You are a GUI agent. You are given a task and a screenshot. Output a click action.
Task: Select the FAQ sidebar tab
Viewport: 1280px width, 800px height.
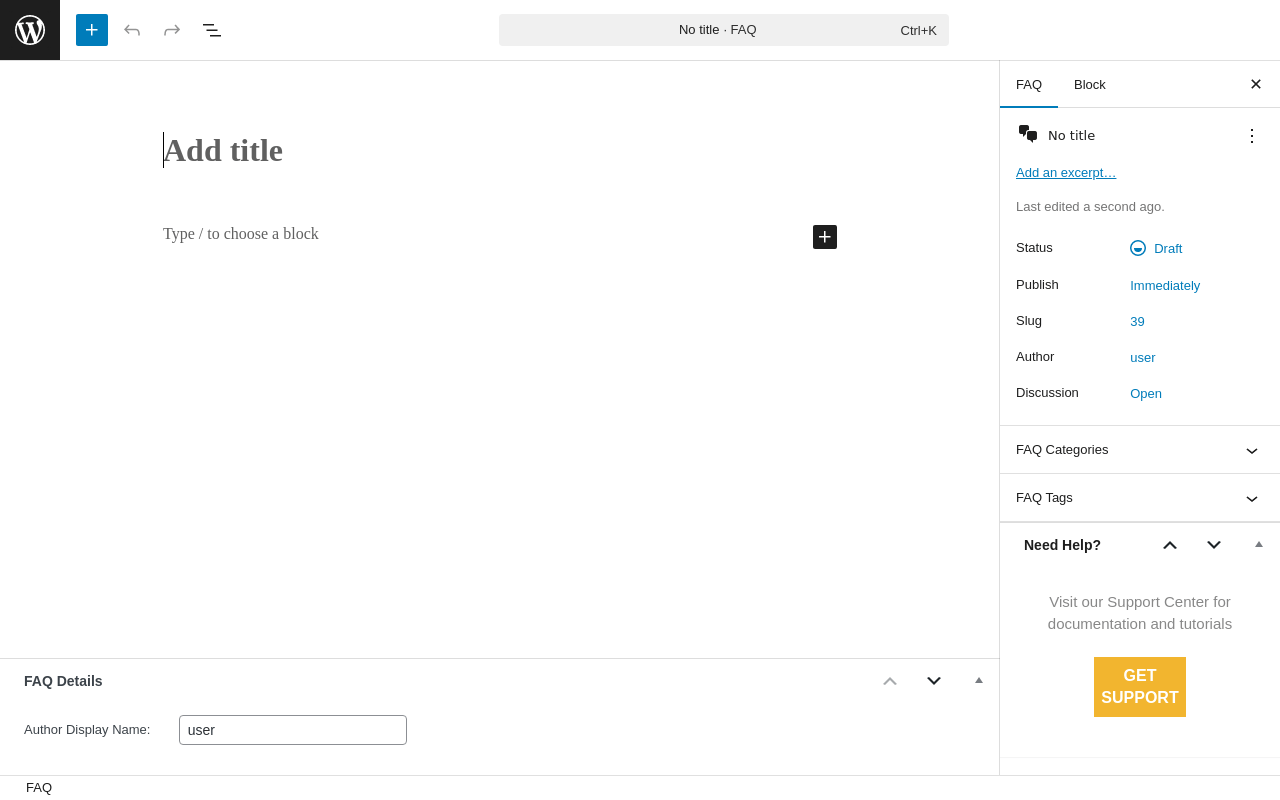[1029, 85]
